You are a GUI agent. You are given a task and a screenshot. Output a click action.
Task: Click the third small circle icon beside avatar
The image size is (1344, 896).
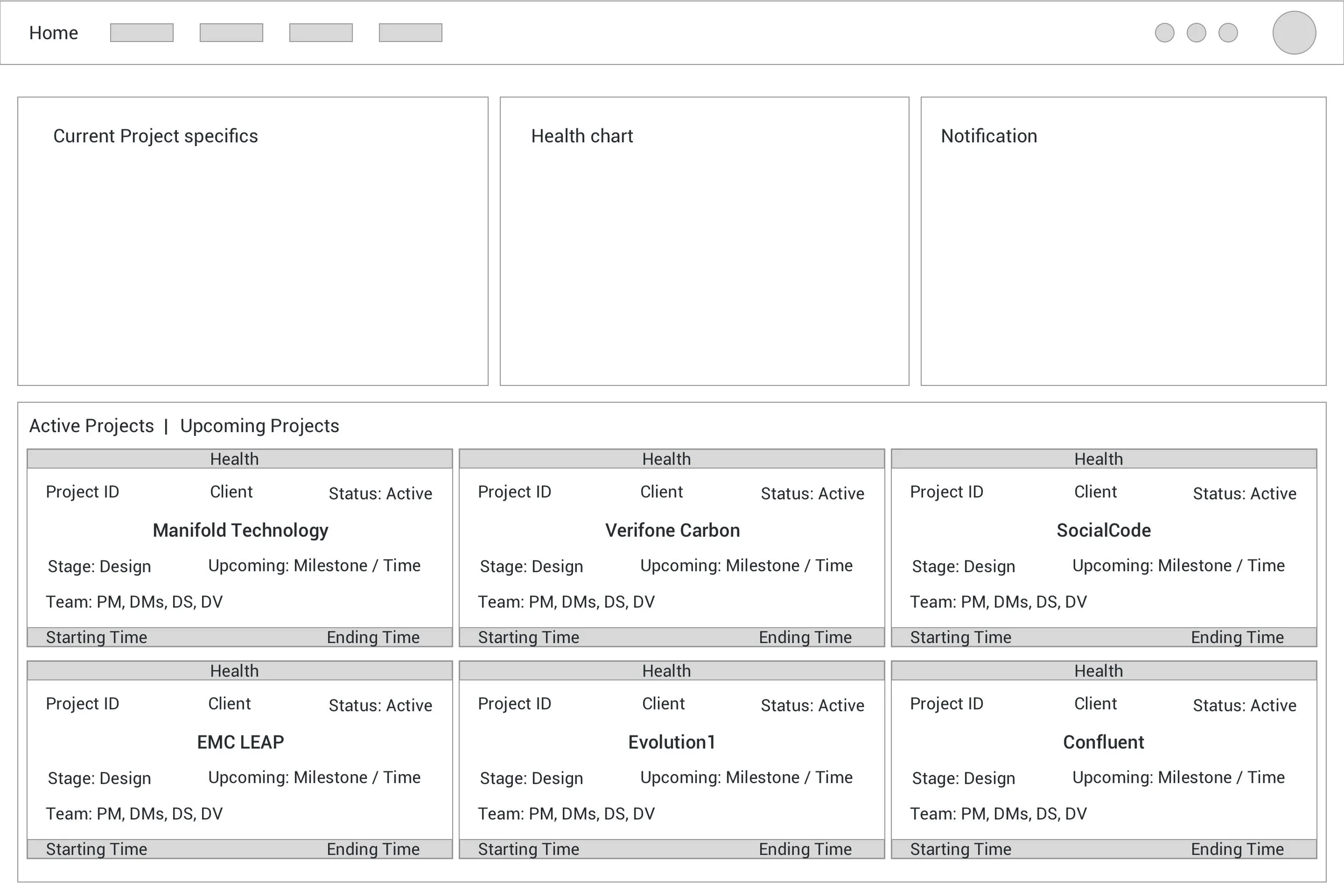pyautogui.click(x=1228, y=33)
